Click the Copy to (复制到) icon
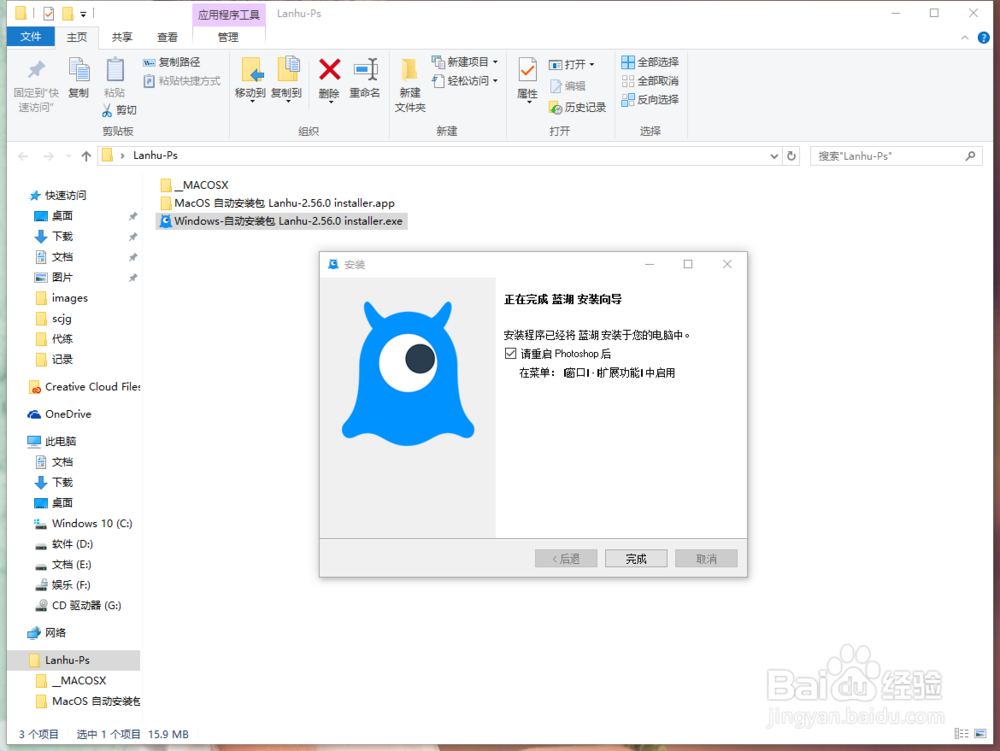Screen dimensions: 1000x751 click(x=288, y=70)
